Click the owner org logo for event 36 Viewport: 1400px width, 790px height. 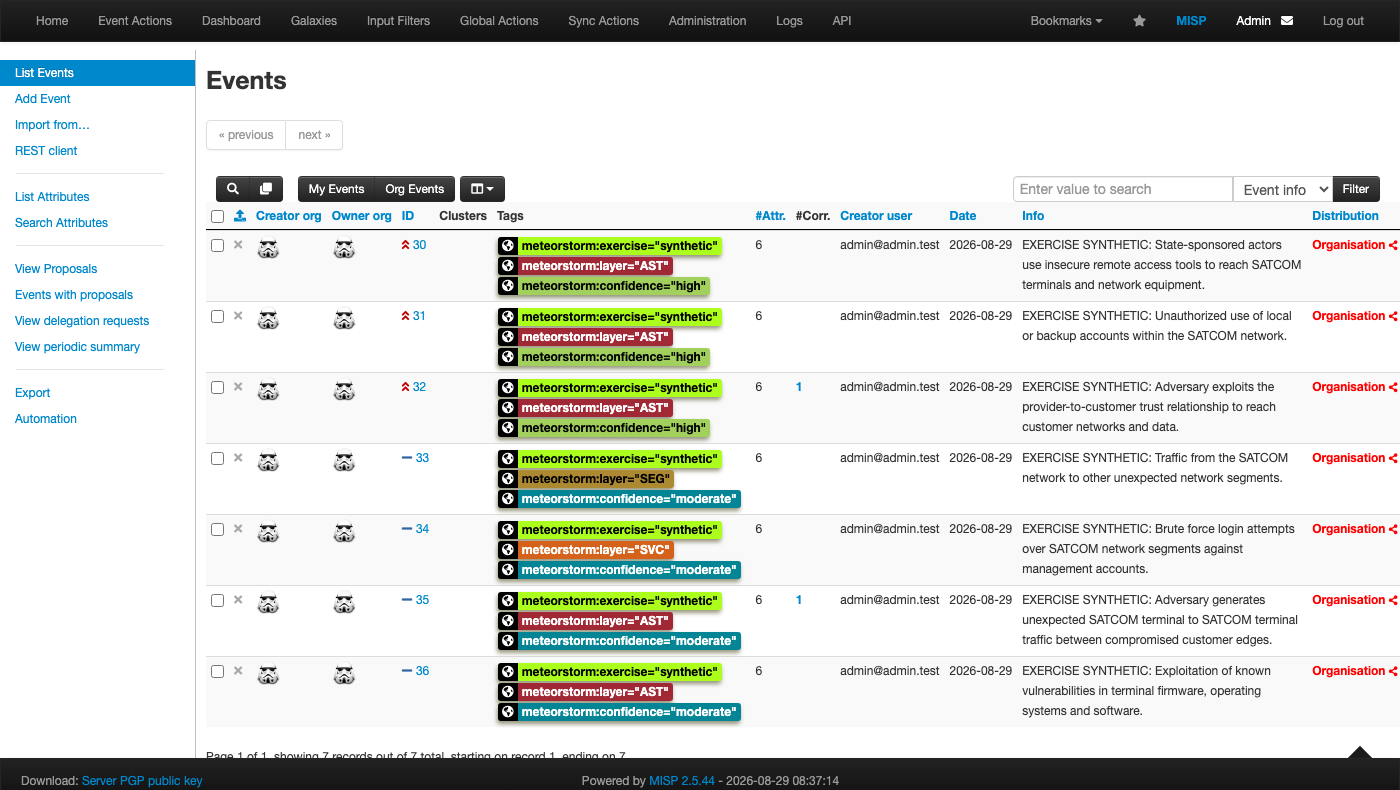[344, 675]
